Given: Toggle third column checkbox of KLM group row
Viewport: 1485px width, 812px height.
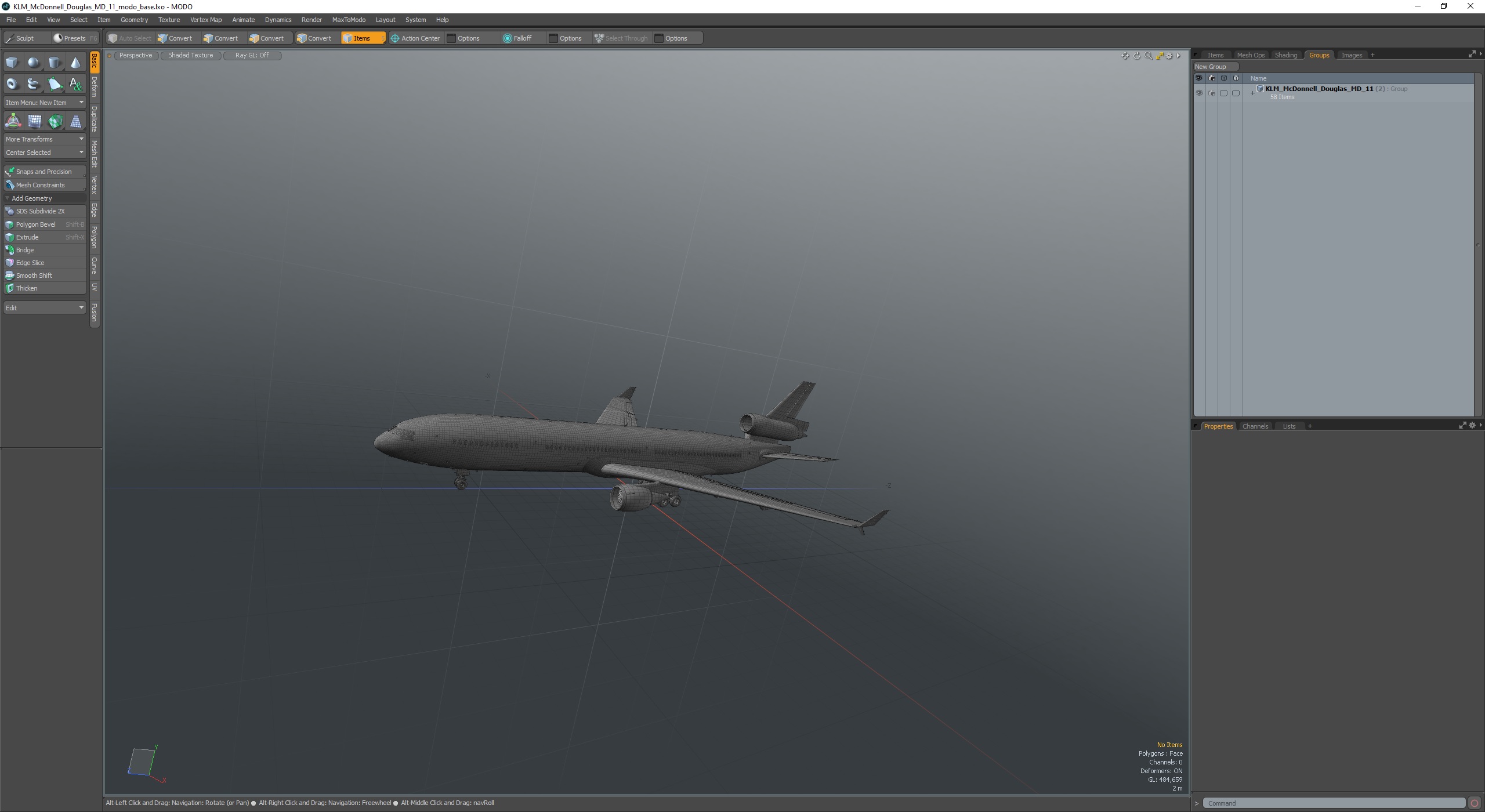Looking at the screenshot, I should [x=1223, y=93].
